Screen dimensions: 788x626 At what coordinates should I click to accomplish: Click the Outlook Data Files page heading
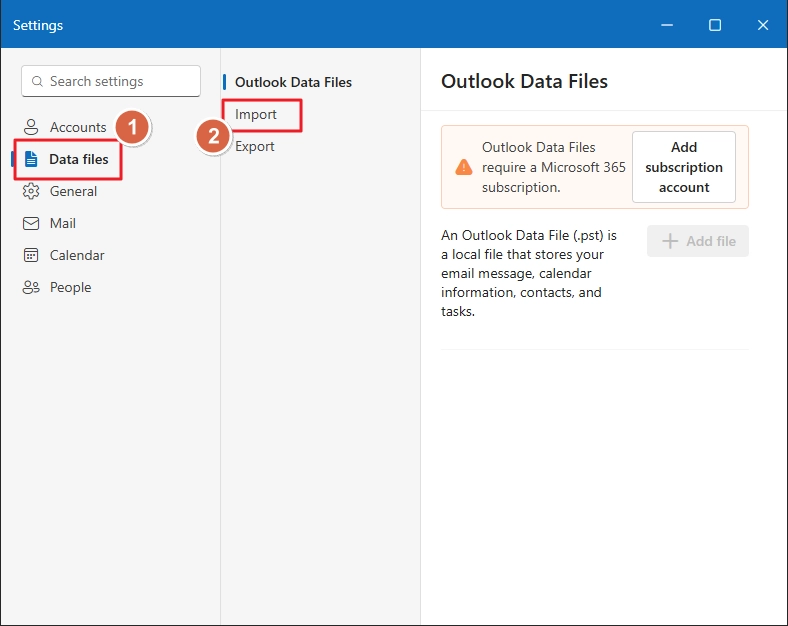(x=524, y=81)
